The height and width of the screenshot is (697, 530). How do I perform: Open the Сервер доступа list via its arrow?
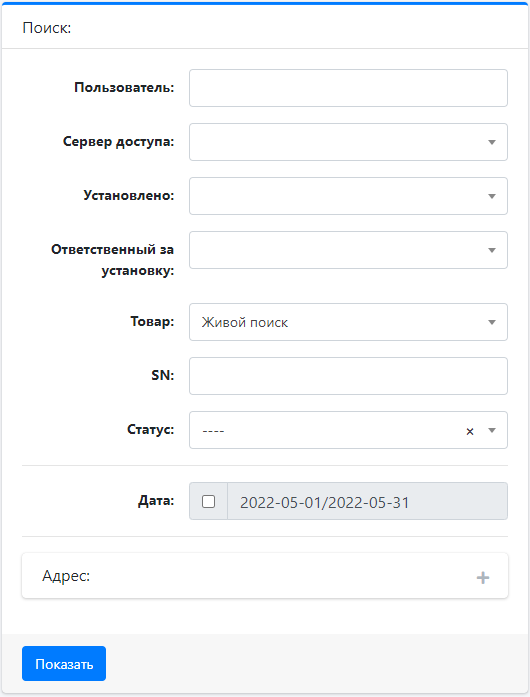pos(492,142)
